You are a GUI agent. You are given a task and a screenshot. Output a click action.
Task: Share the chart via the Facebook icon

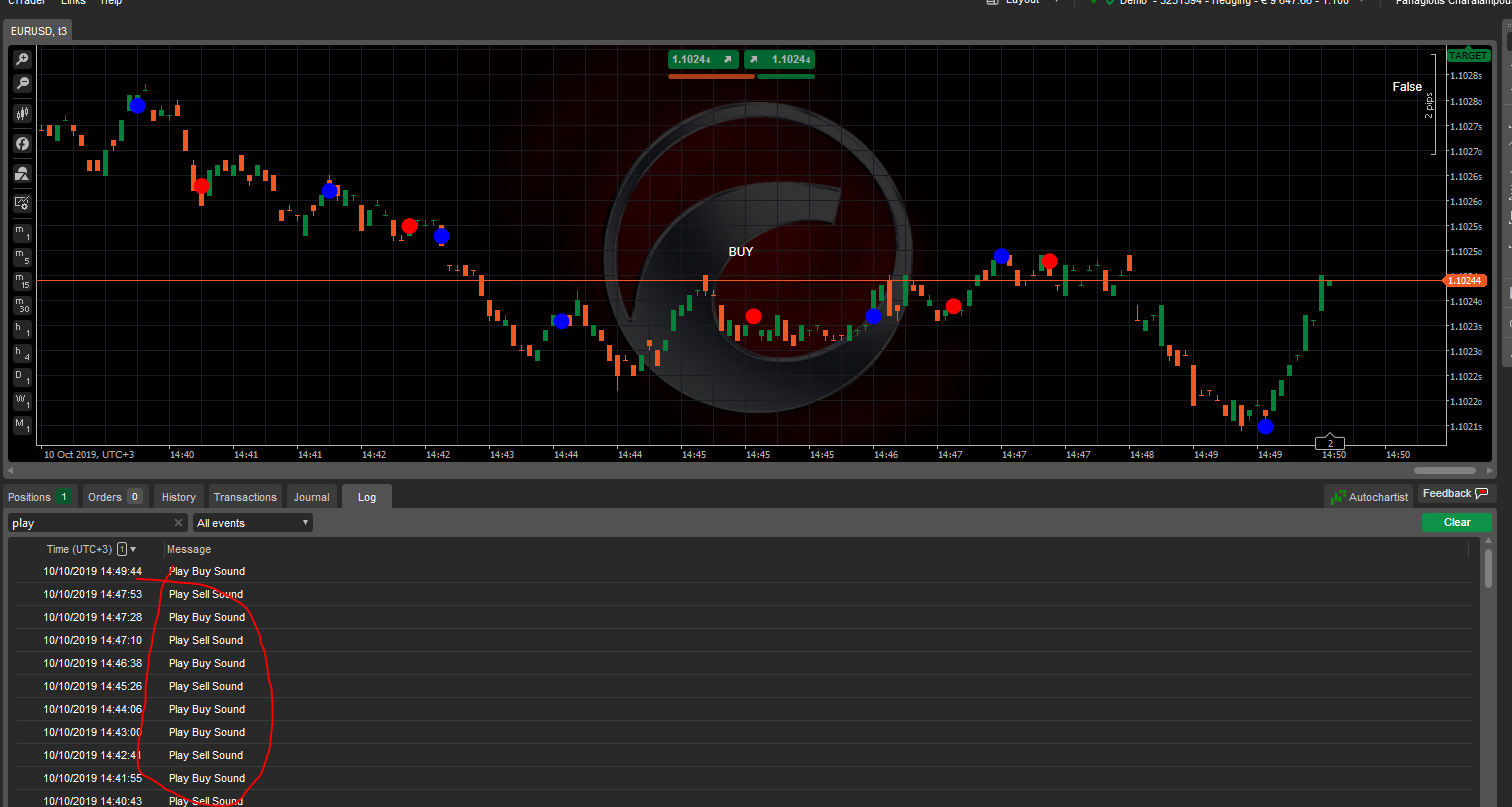pyautogui.click(x=21, y=144)
